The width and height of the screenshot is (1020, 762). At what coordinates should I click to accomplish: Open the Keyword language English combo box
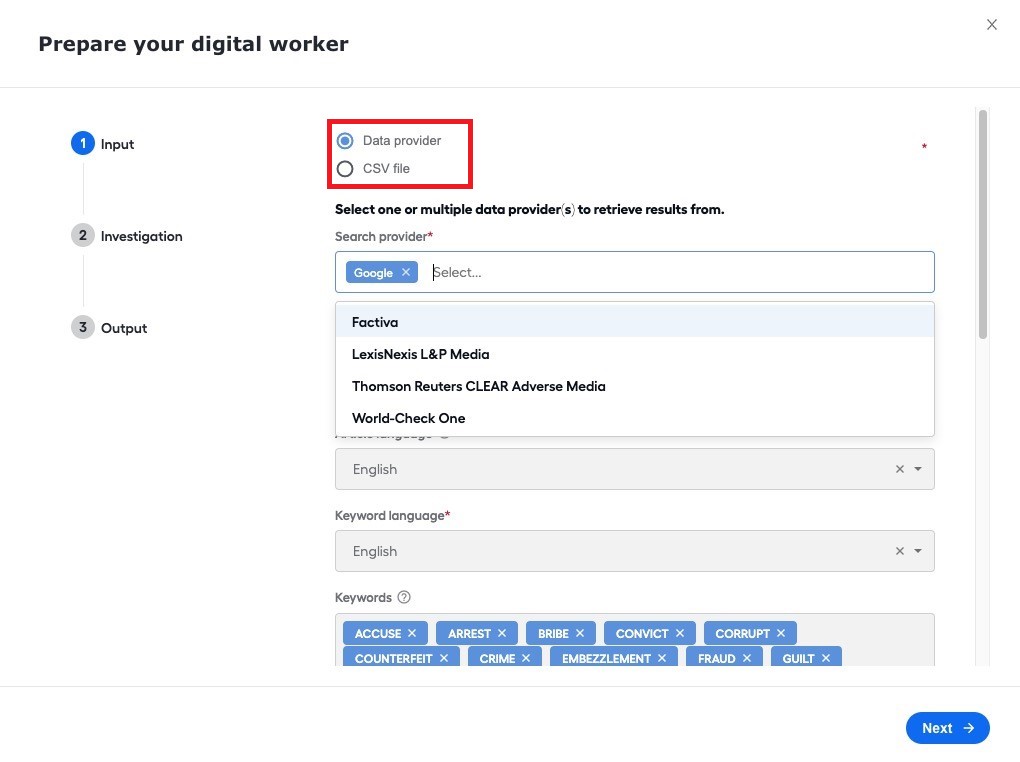[x=634, y=551]
